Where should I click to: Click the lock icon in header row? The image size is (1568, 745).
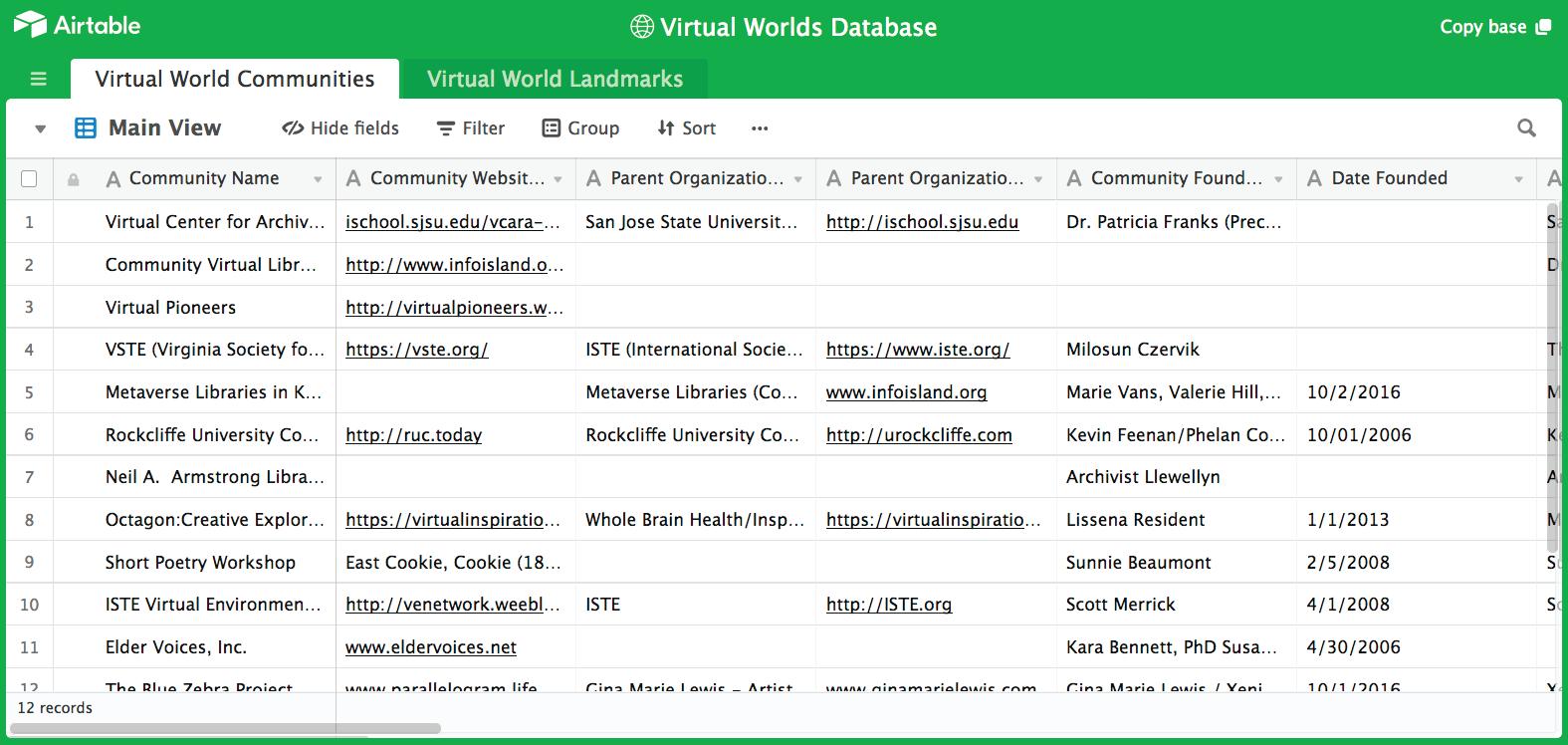pos(73,179)
